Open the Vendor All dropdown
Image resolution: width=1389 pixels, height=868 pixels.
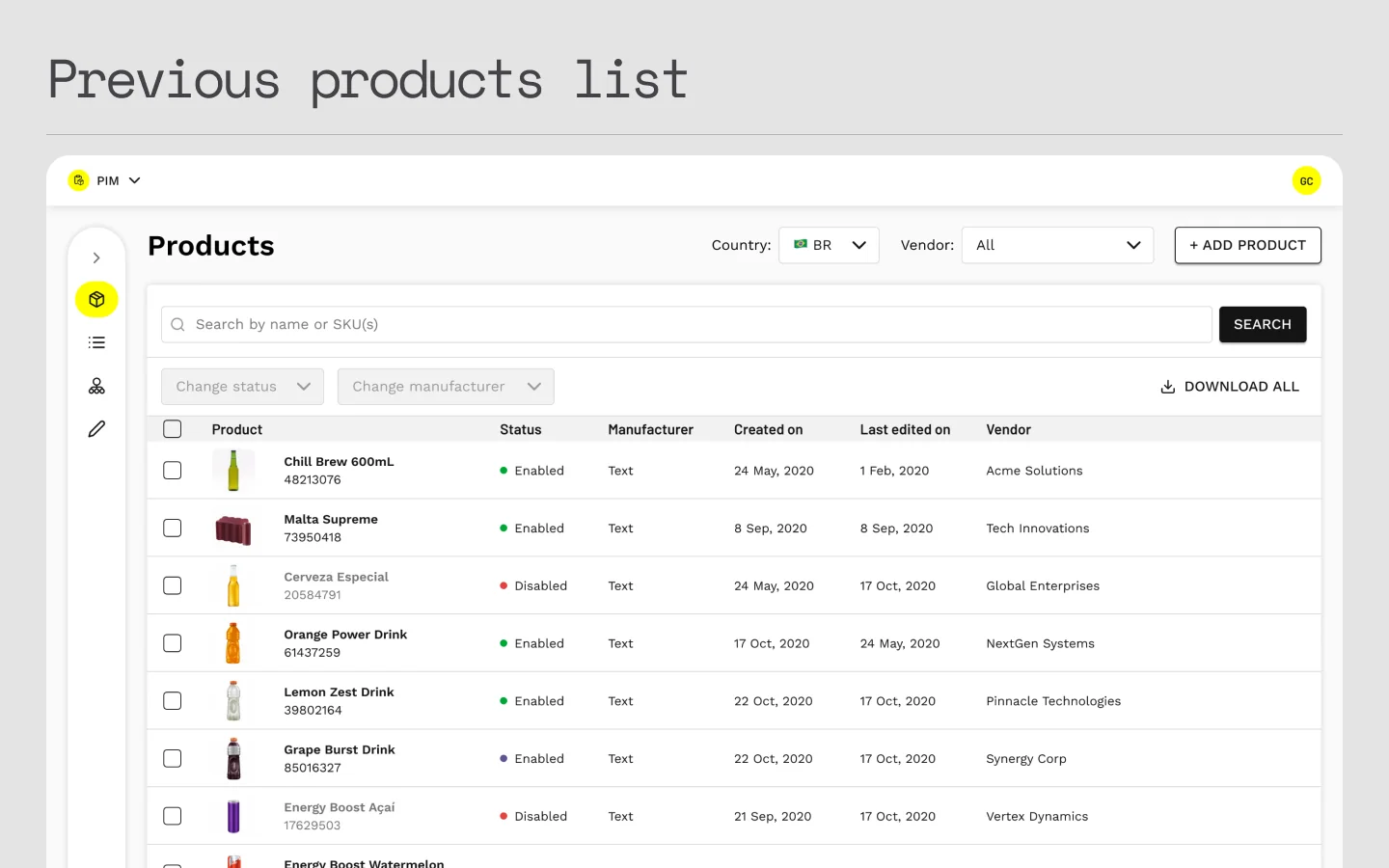(x=1057, y=245)
